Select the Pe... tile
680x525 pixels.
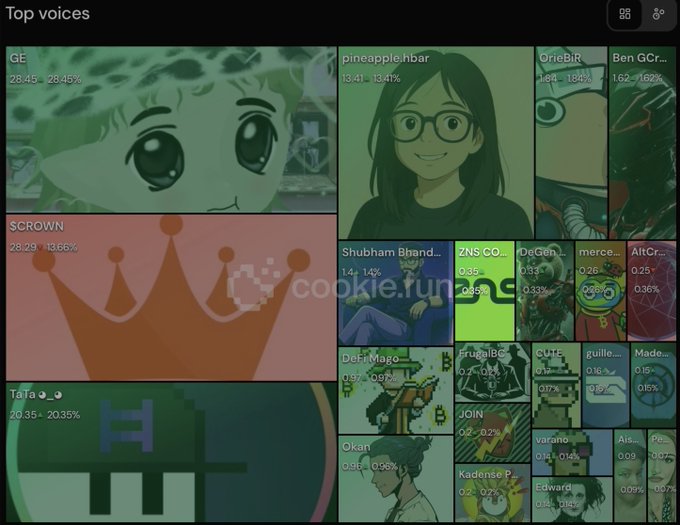click(662, 476)
